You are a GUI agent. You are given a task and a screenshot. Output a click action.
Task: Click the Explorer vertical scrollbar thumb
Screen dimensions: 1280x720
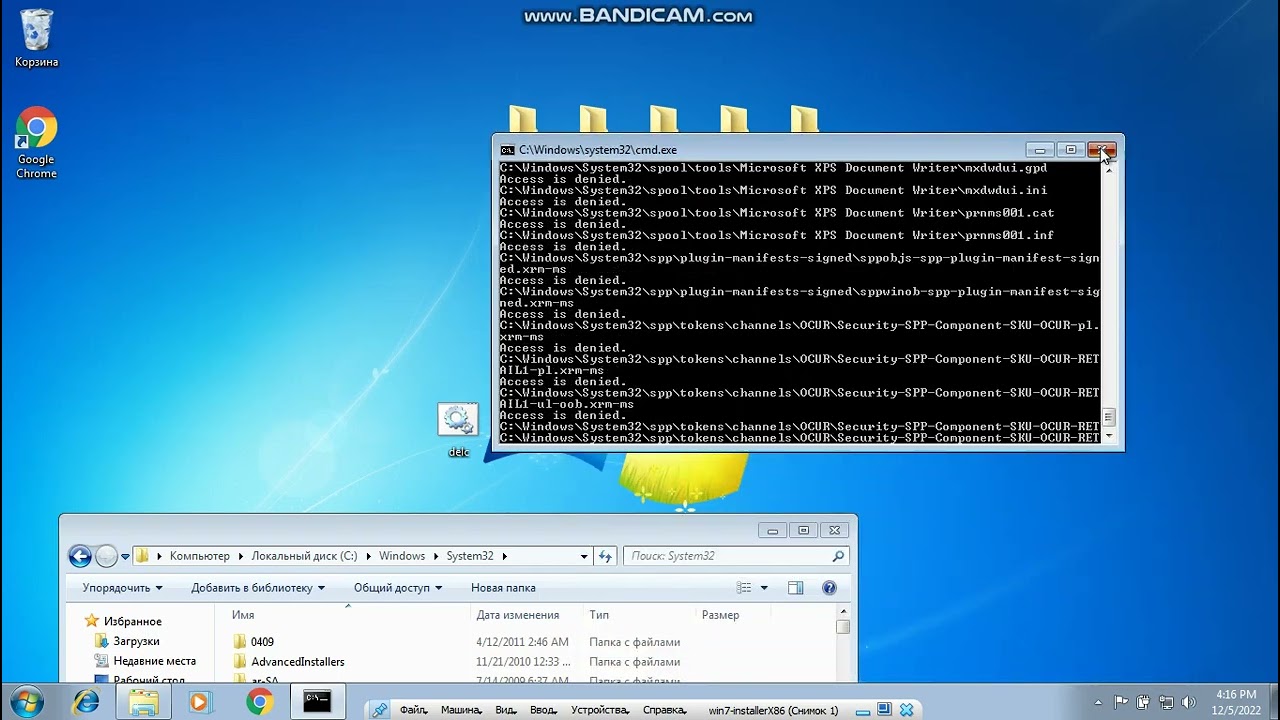pyautogui.click(x=843, y=627)
